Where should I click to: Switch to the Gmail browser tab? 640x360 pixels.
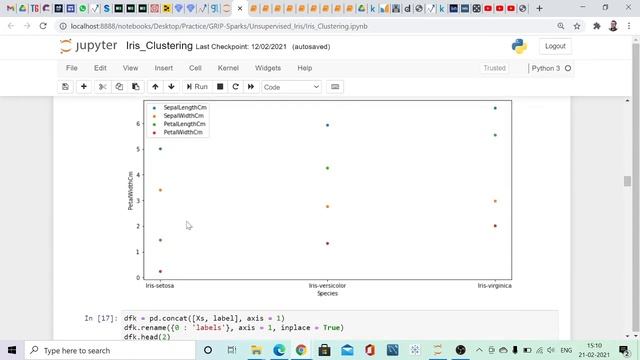(11, 8)
